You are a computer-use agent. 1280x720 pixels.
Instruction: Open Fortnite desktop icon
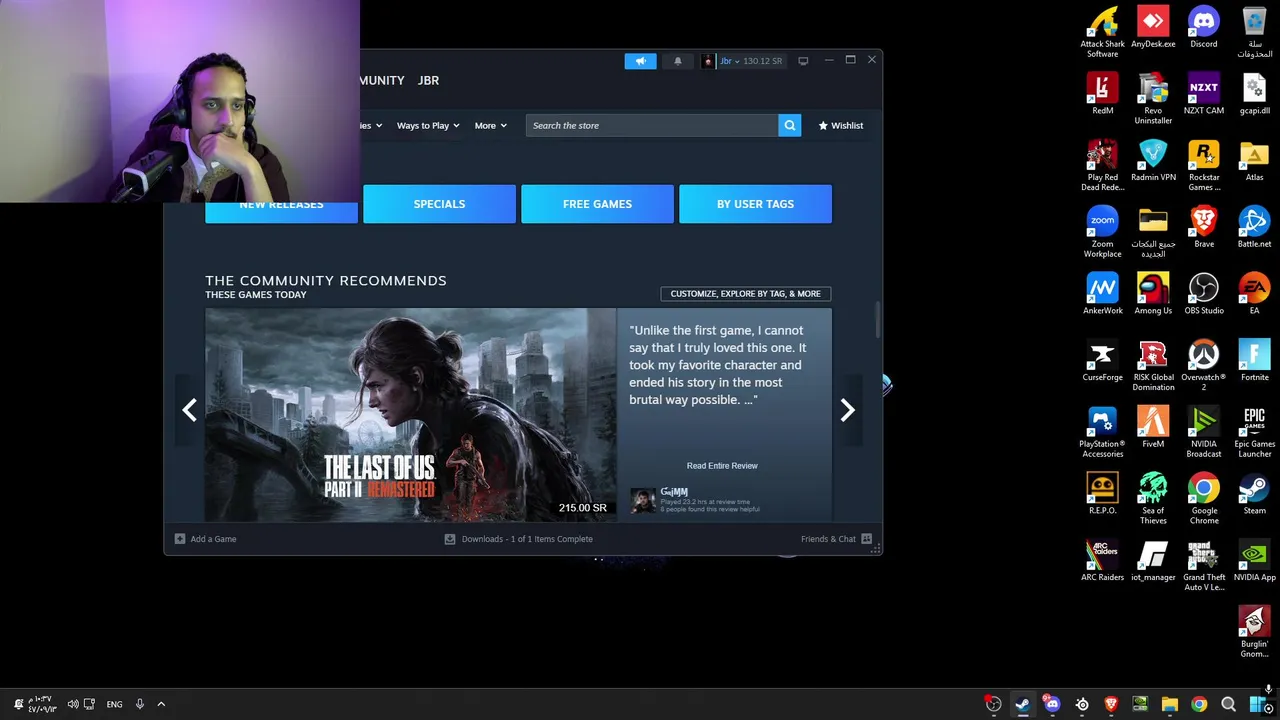tap(1254, 361)
